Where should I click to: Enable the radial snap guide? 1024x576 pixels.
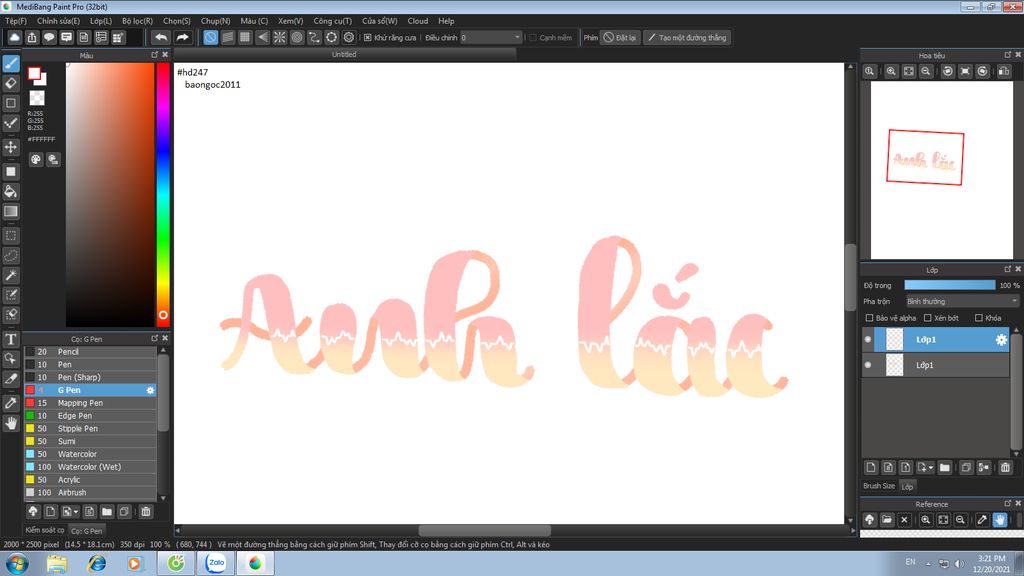point(280,37)
